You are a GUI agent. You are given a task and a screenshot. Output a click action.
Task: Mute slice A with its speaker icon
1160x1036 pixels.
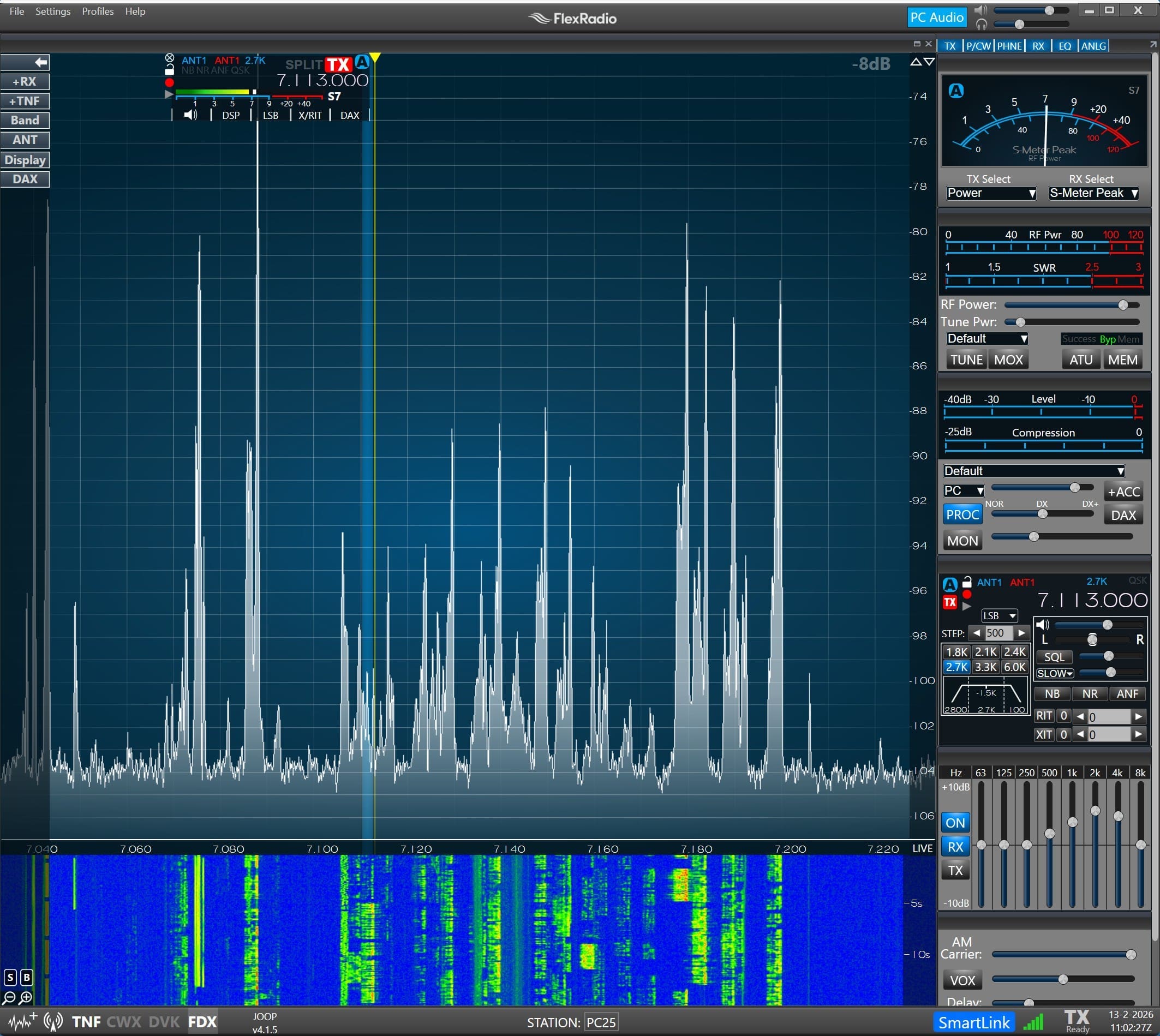(x=190, y=115)
